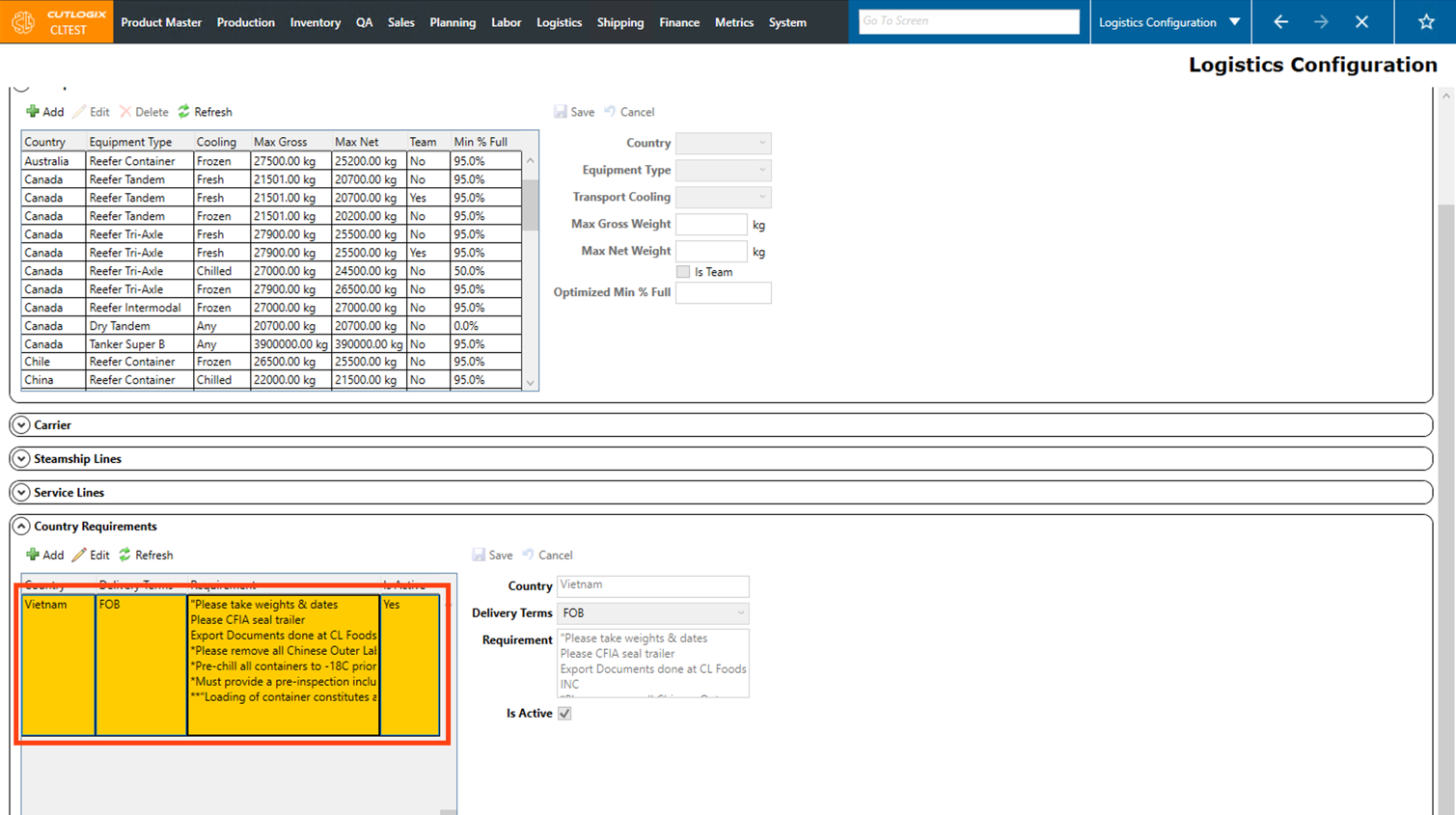This screenshot has width=1456, height=815.
Task: Open the Logistics menu
Action: 559,22
